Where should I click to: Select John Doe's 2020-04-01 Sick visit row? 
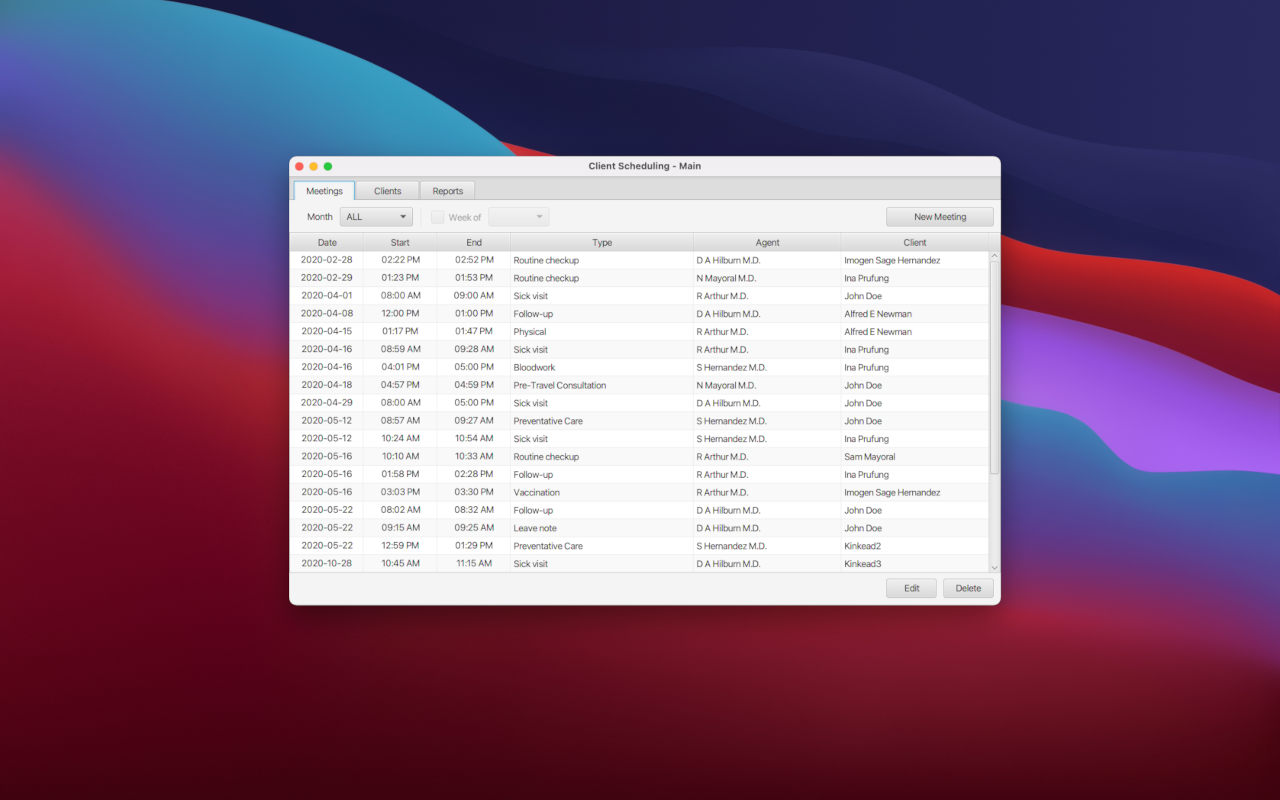(x=600, y=295)
